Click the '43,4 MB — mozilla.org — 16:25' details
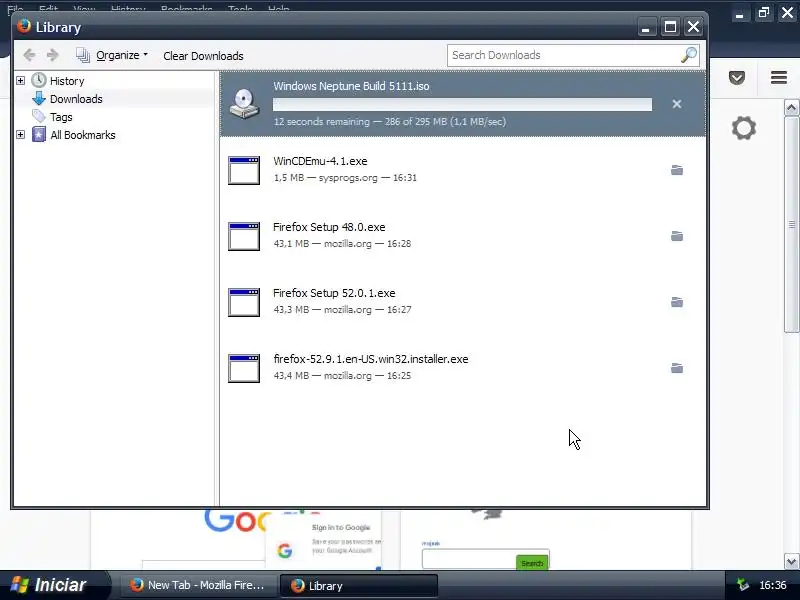Image resolution: width=800 pixels, height=600 pixels. point(342,376)
